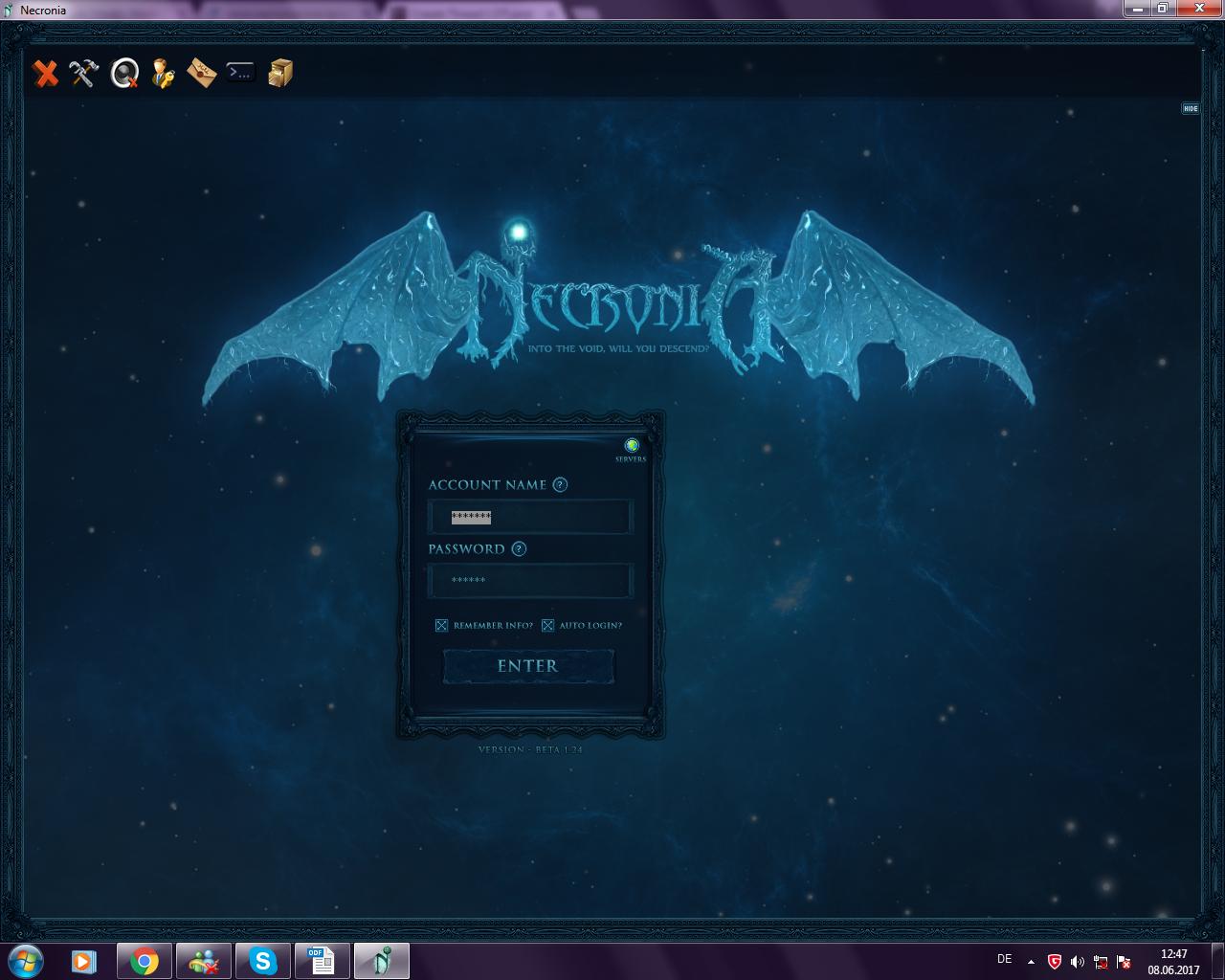Image resolution: width=1225 pixels, height=980 pixels.
Task: Open the hammer and wrench settings icon
Action: (x=84, y=73)
